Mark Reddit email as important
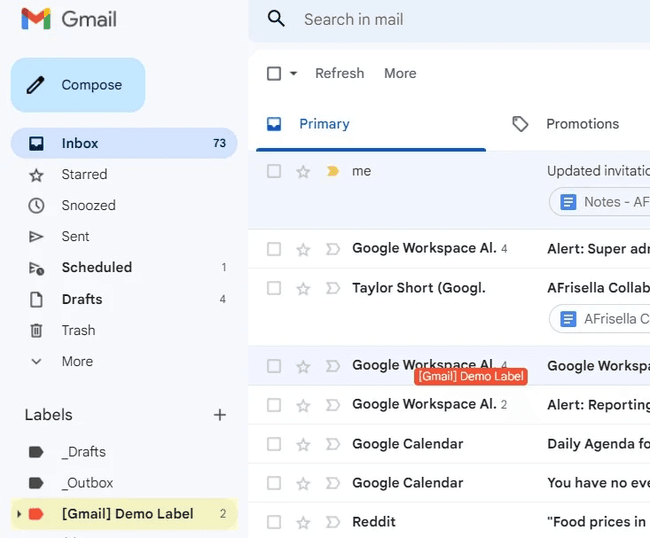Screen dimensions: 650x538 [x=333, y=522]
